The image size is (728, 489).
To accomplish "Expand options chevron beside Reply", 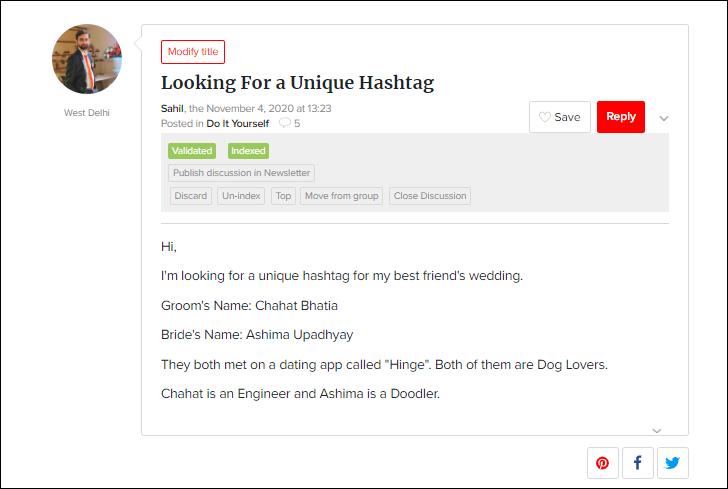I will tap(664, 118).
